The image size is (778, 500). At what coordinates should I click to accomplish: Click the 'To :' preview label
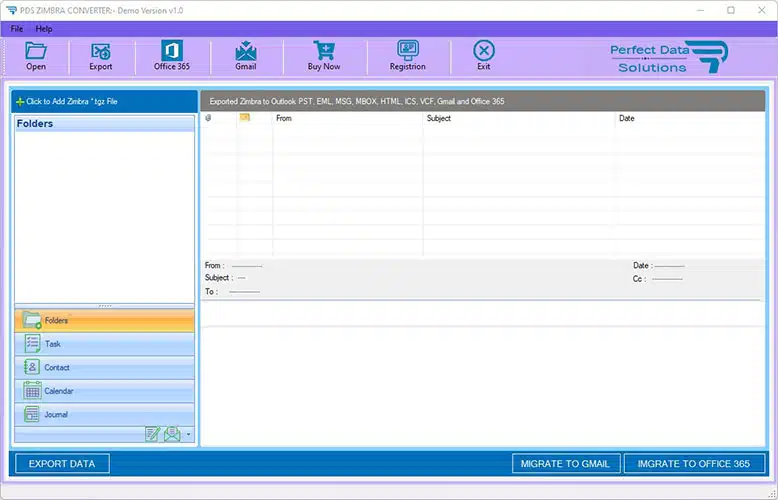coord(211,292)
